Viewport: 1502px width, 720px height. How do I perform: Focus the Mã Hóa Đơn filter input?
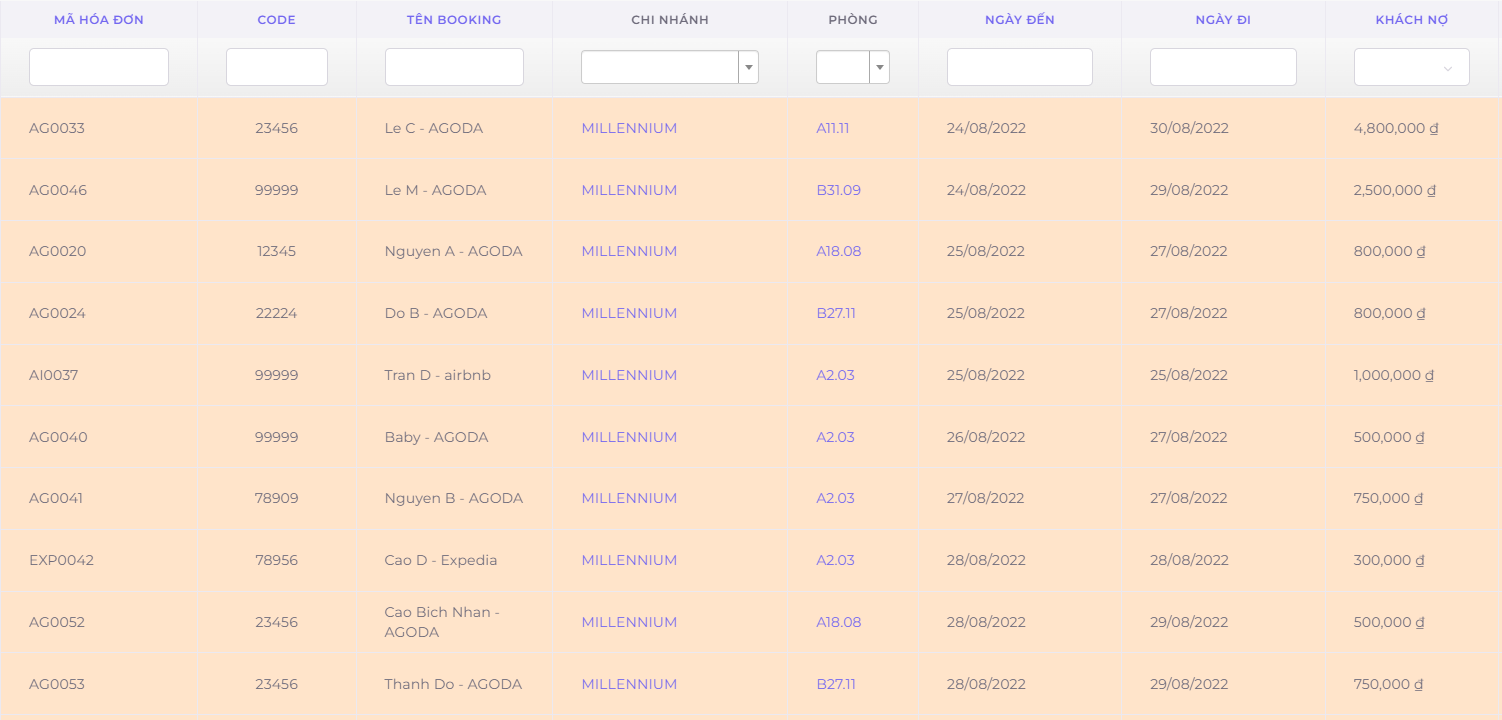click(99, 67)
